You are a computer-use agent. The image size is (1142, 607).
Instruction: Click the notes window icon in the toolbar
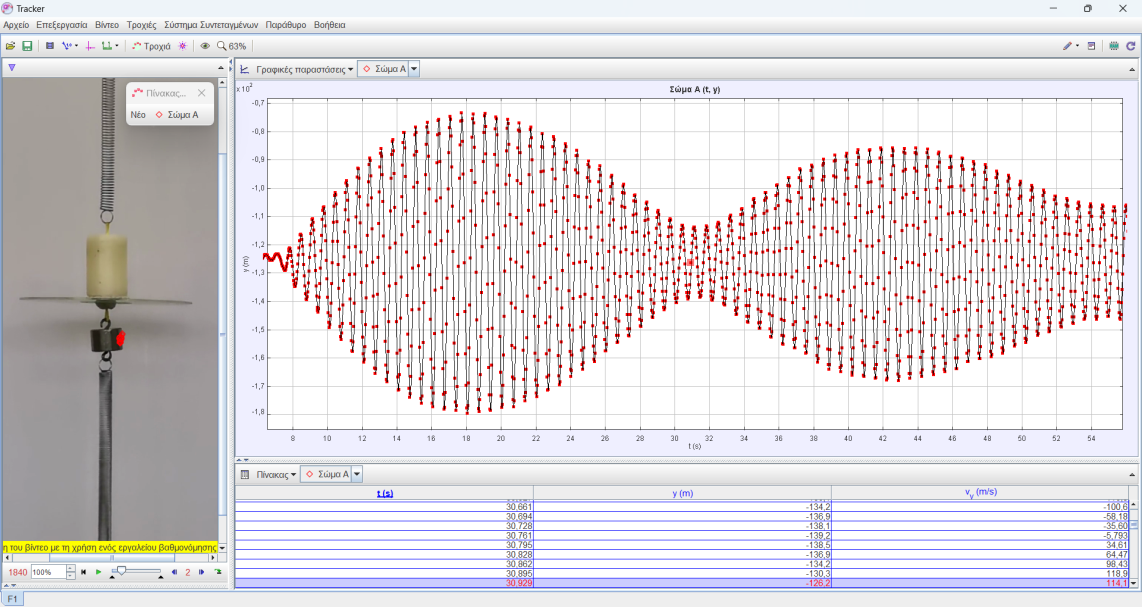(1091, 46)
